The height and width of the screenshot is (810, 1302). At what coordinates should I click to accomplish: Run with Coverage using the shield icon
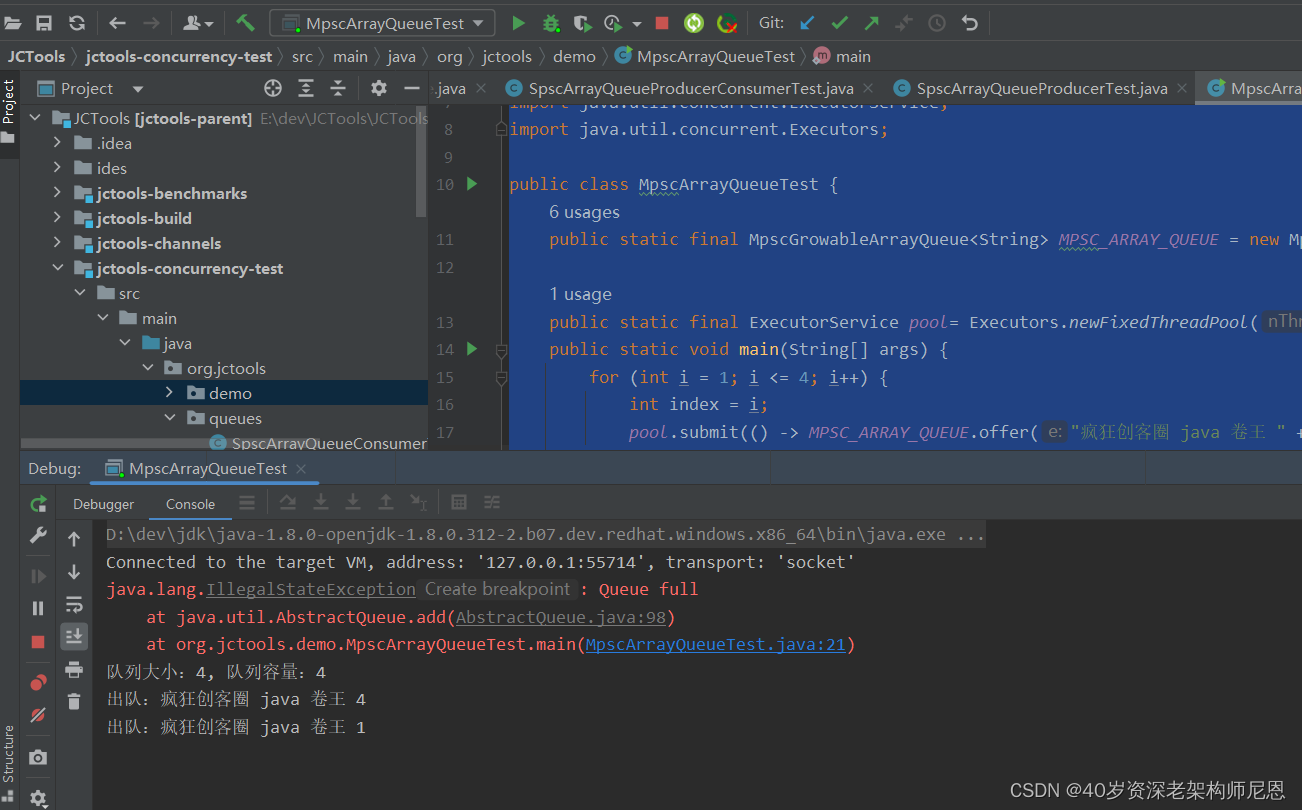click(582, 22)
